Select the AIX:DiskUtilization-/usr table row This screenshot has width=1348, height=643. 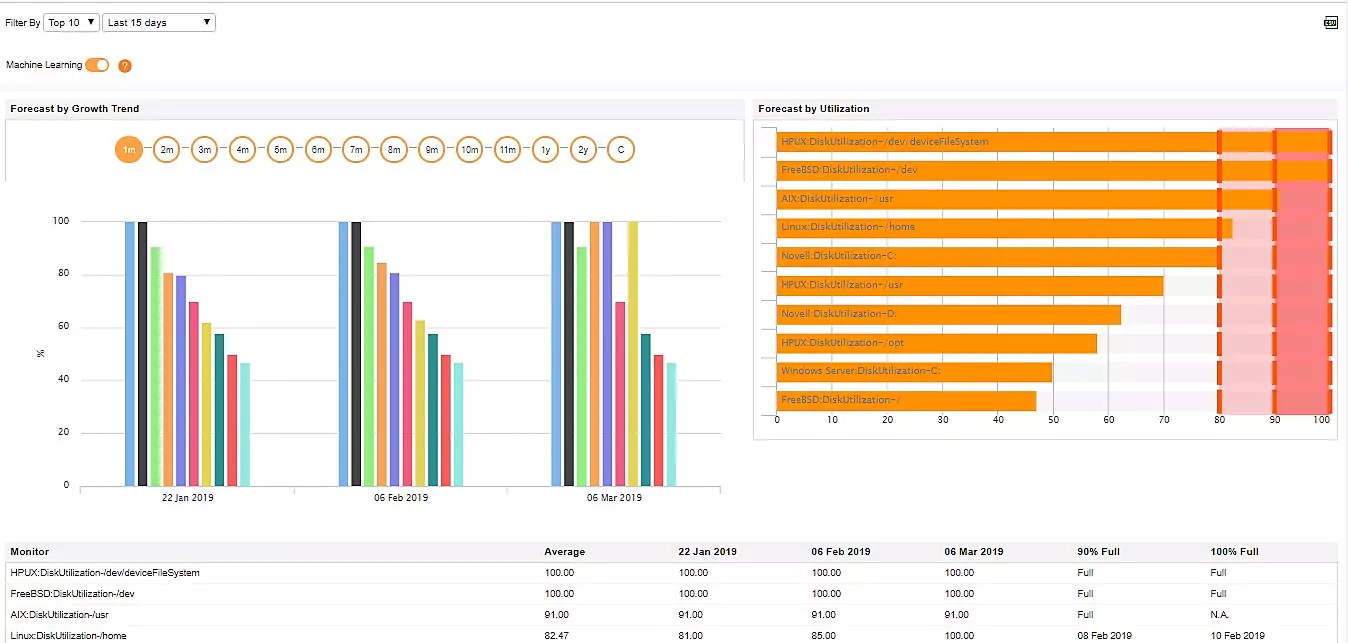[x=300, y=614]
